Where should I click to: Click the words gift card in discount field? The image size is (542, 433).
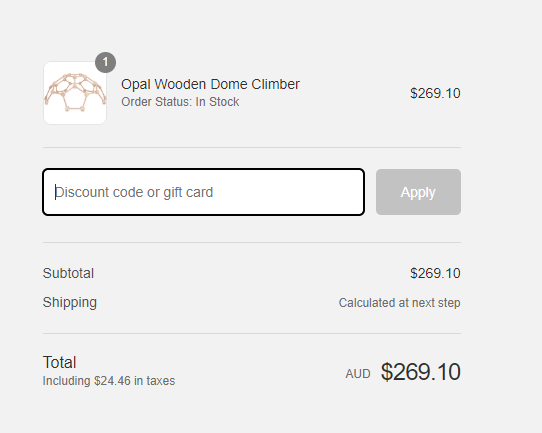pyautogui.click(x=188, y=193)
